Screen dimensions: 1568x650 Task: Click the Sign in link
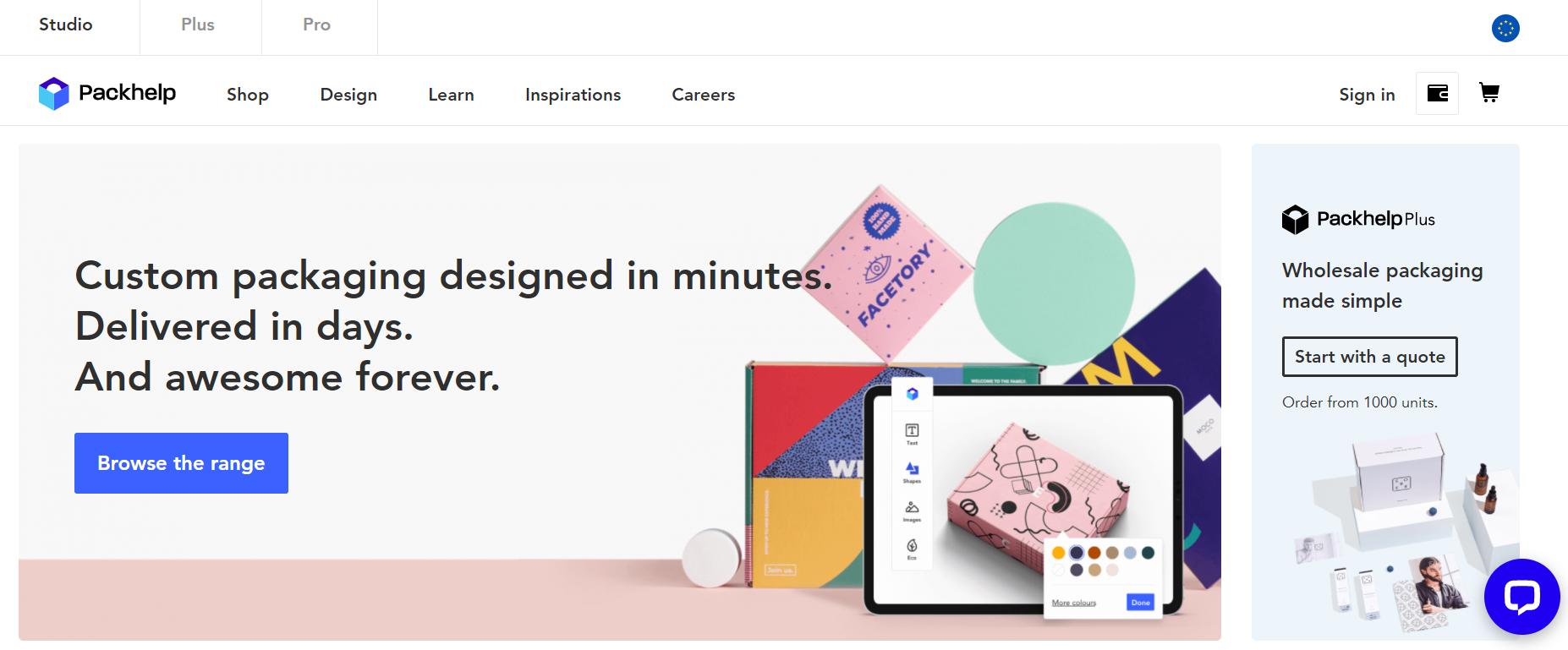point(1367,95)
